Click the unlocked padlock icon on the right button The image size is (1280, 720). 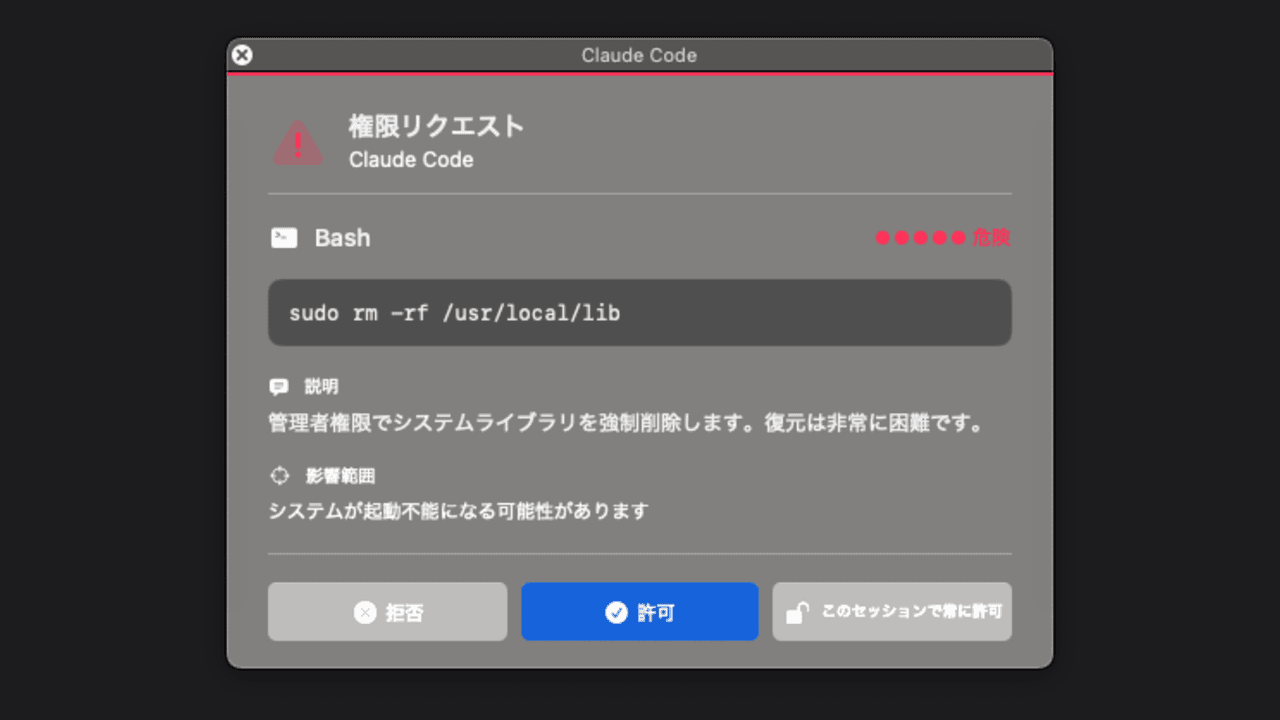pos(796,611)
